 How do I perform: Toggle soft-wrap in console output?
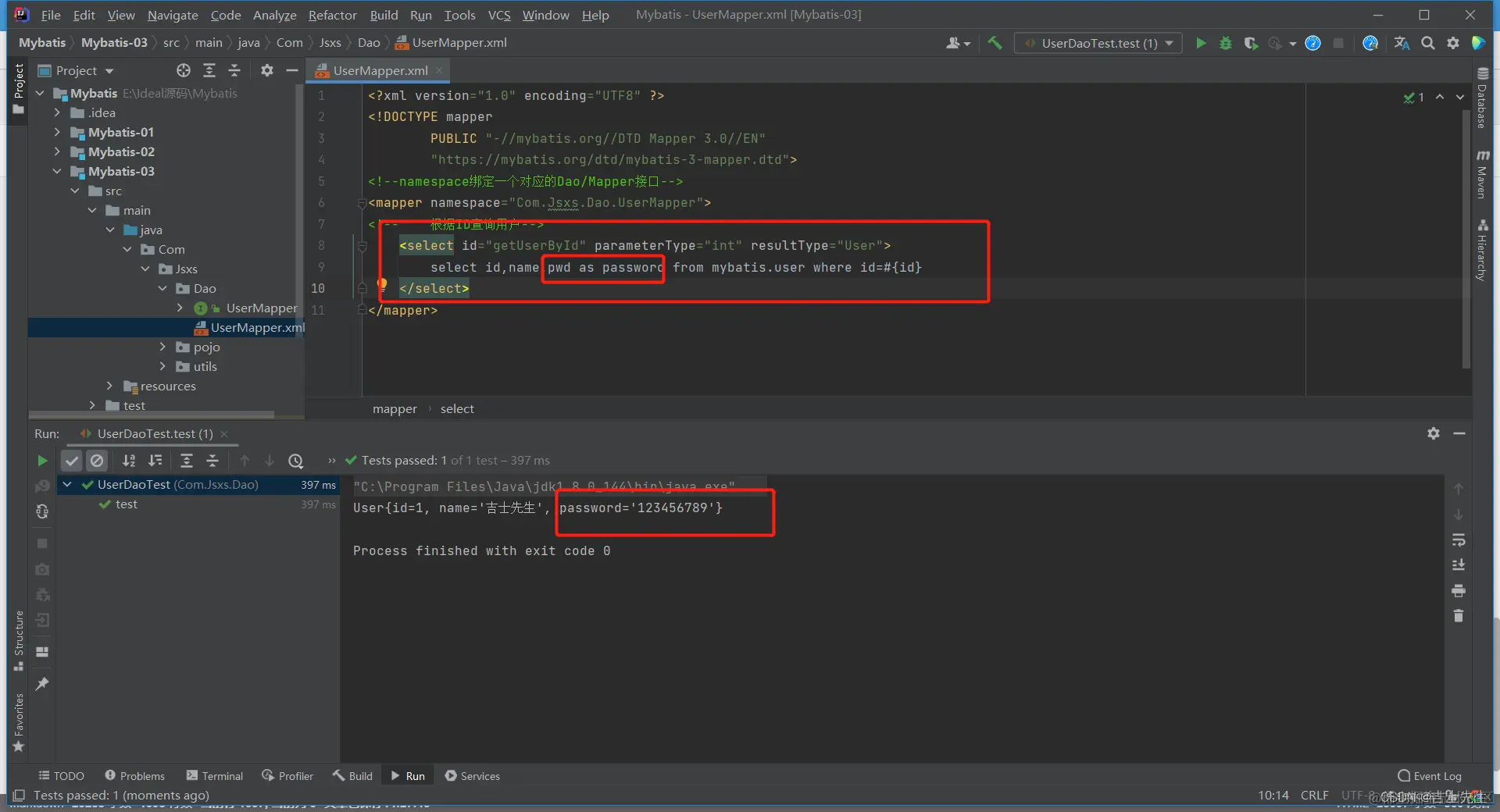click(1459, 540)
